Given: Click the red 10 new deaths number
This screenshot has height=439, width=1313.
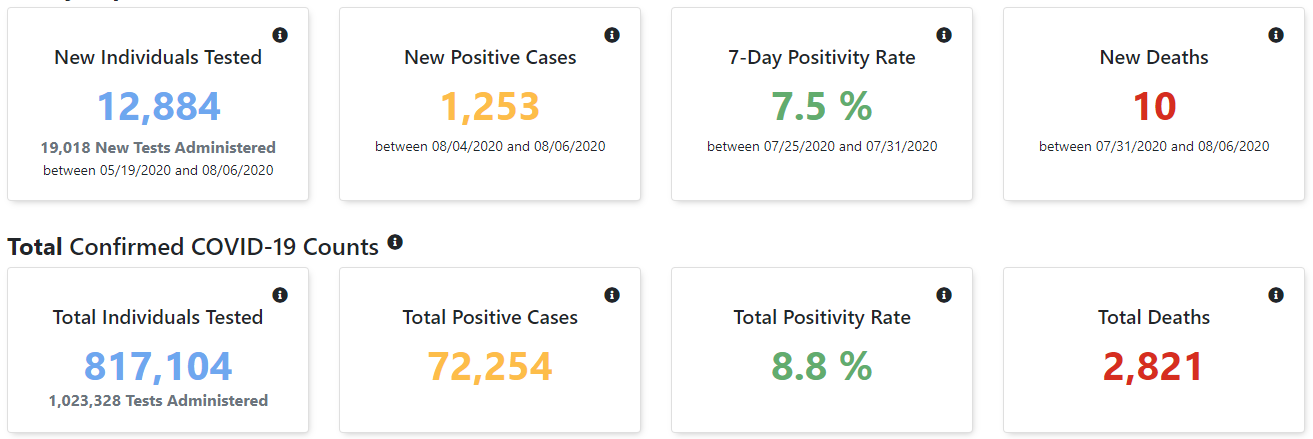Looking at the screenshot, I should [1154, 107].
